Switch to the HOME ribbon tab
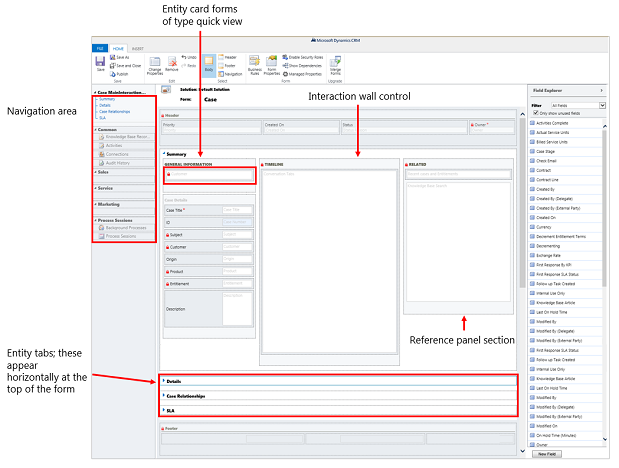Viewport: 619px width, 468px height. [118, 48]
